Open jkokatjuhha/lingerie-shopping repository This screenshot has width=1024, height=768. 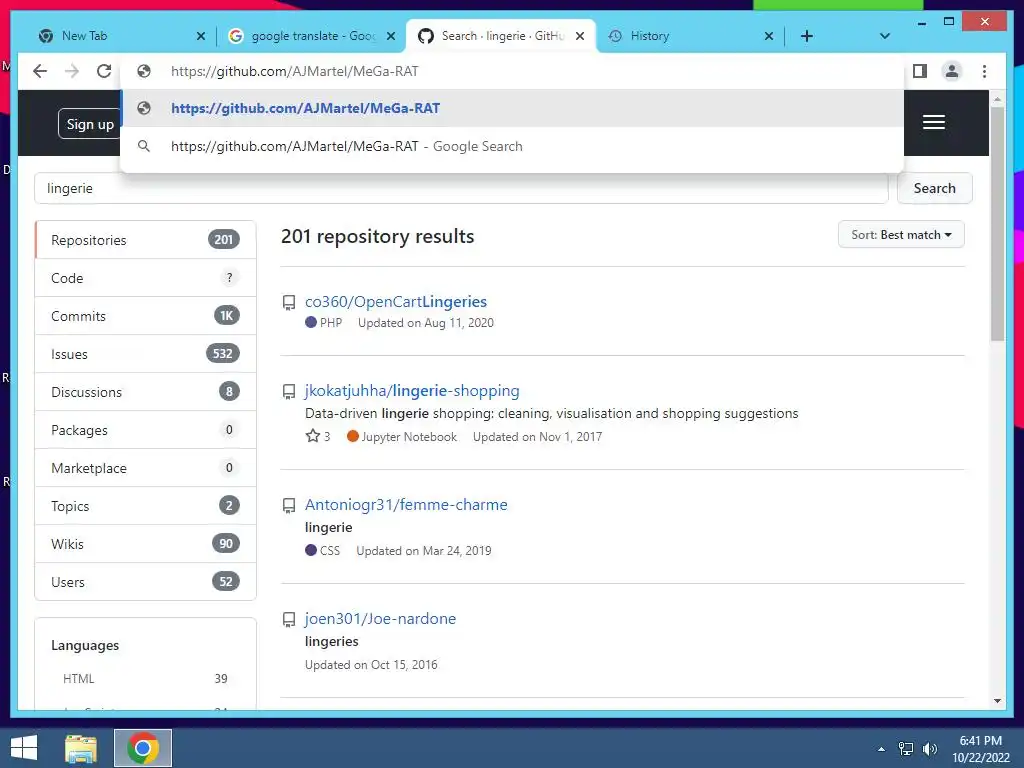click(412, 391)
